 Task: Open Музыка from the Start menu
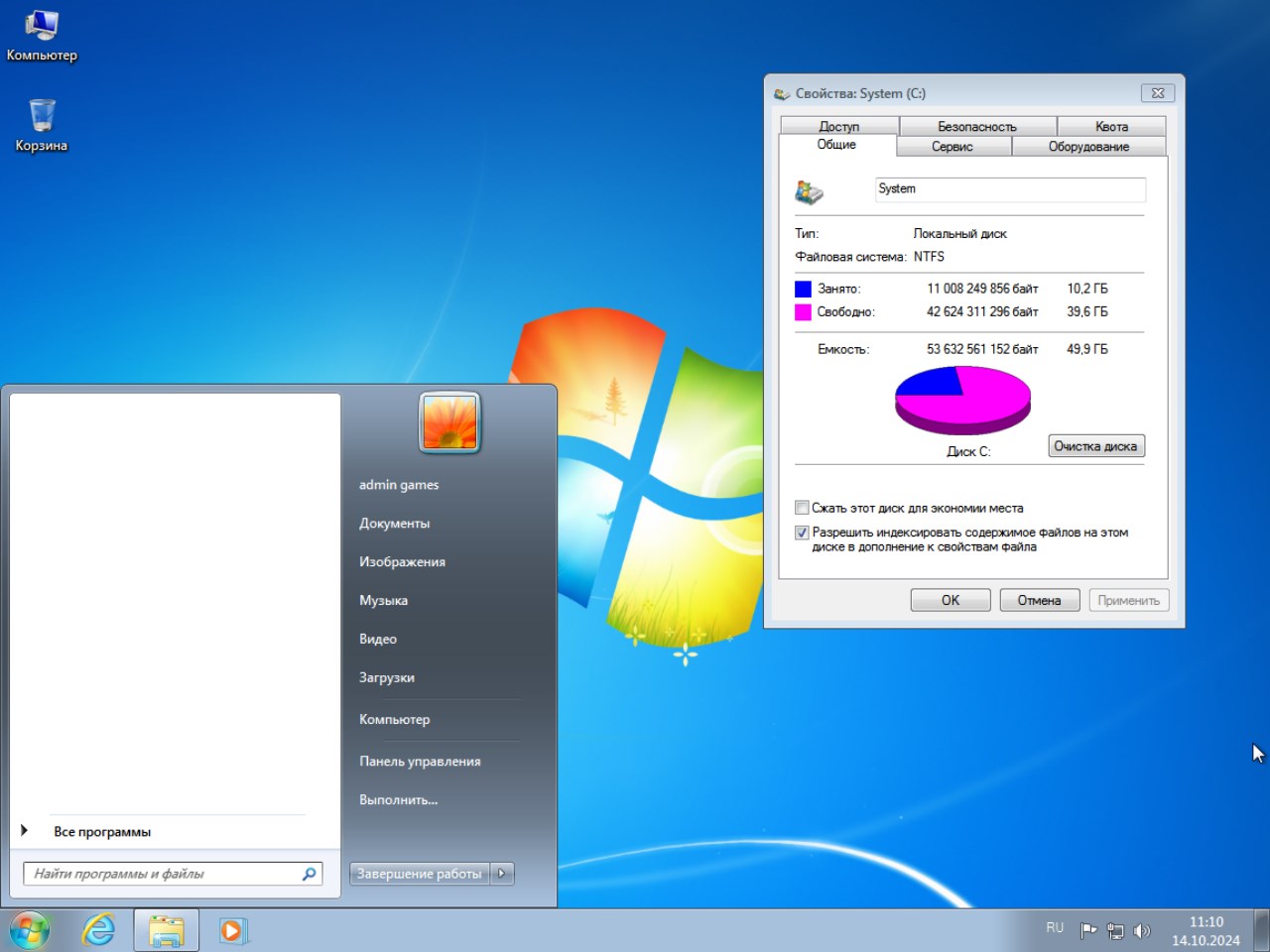click(383, 601)
